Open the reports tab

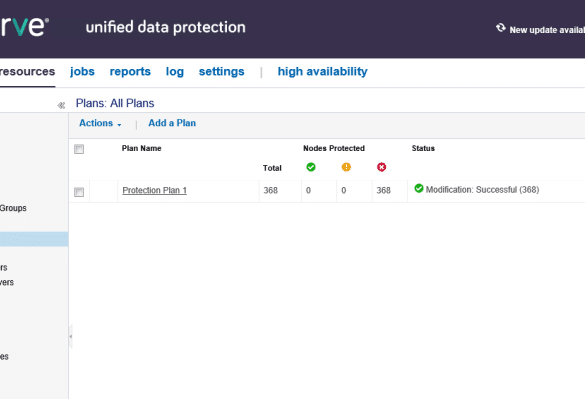130,72
